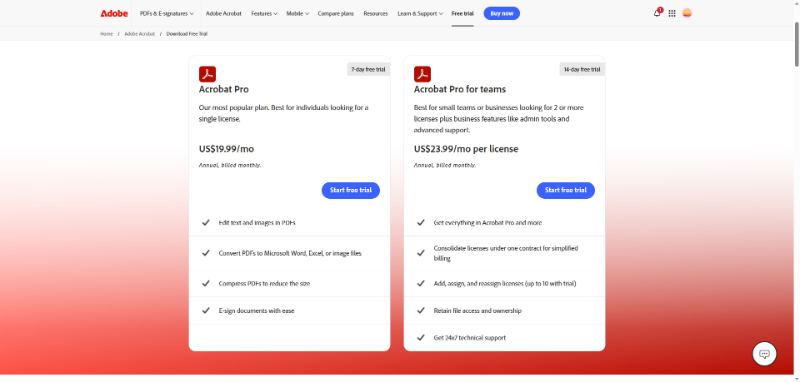Expand the Features dropdown
Screen dimensions: 800x382
click(x=264, y=14)
